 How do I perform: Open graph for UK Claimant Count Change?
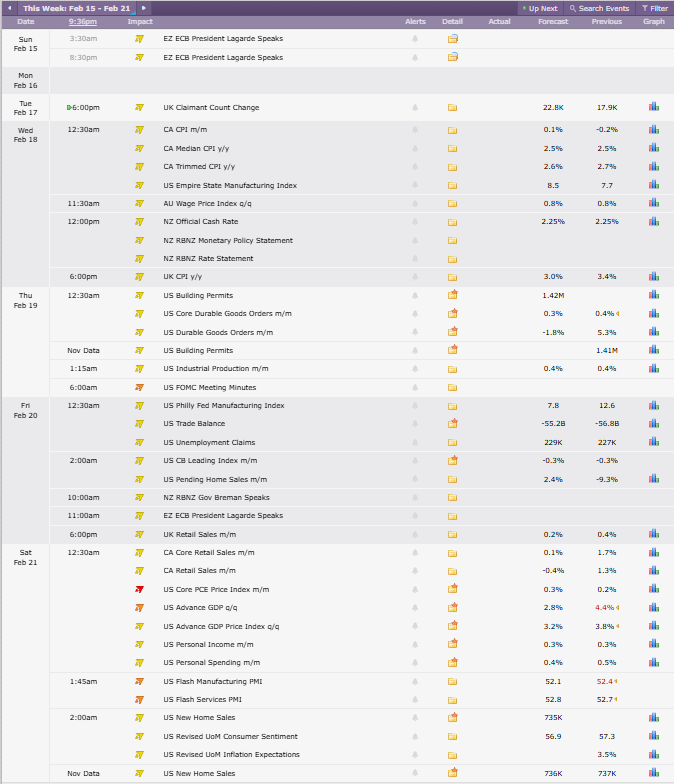(x=654, y=107)
